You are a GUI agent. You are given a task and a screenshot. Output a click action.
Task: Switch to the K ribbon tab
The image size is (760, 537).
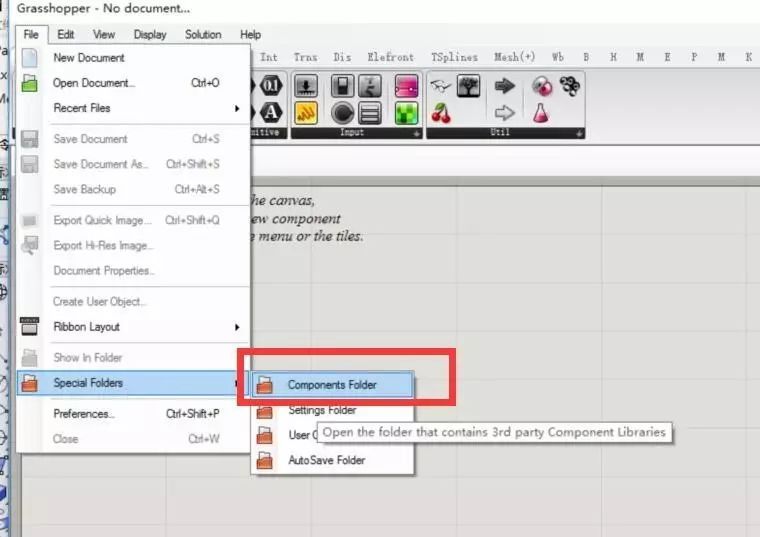pyautogui.click(x=748, y=57)
